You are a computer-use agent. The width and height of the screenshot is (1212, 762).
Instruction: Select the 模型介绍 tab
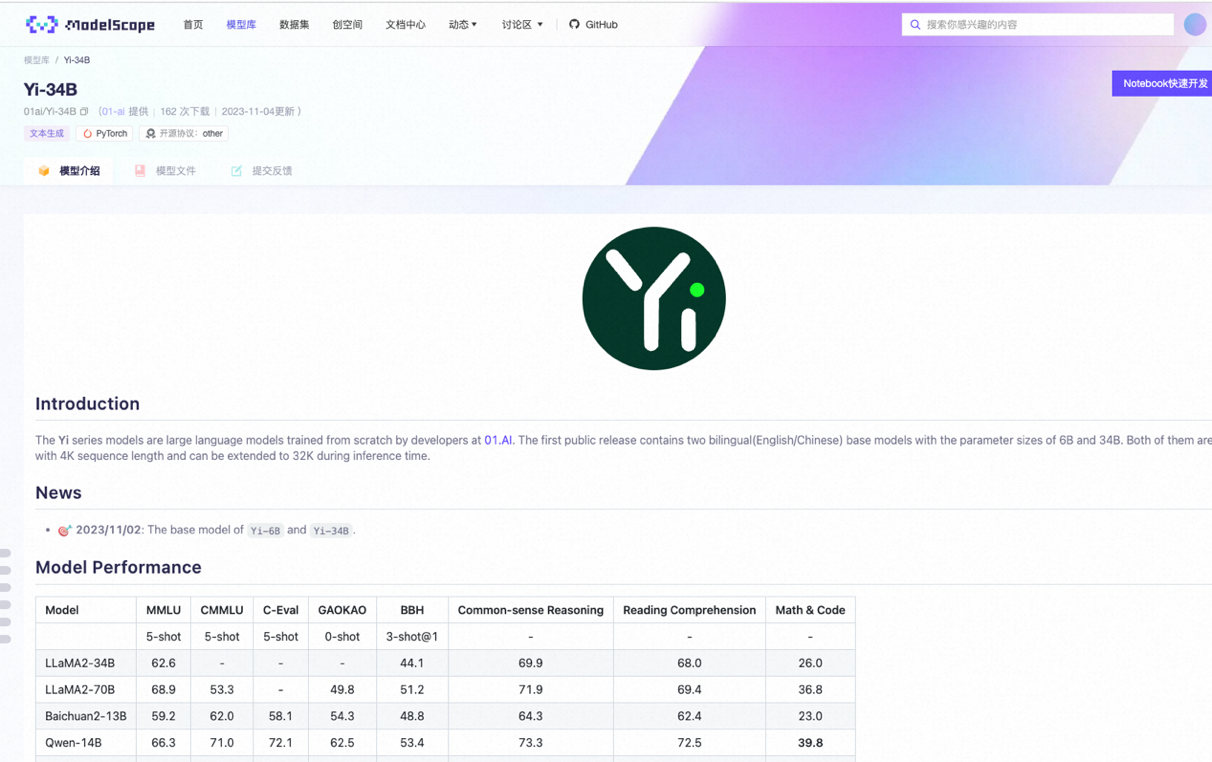click(69, 171)
